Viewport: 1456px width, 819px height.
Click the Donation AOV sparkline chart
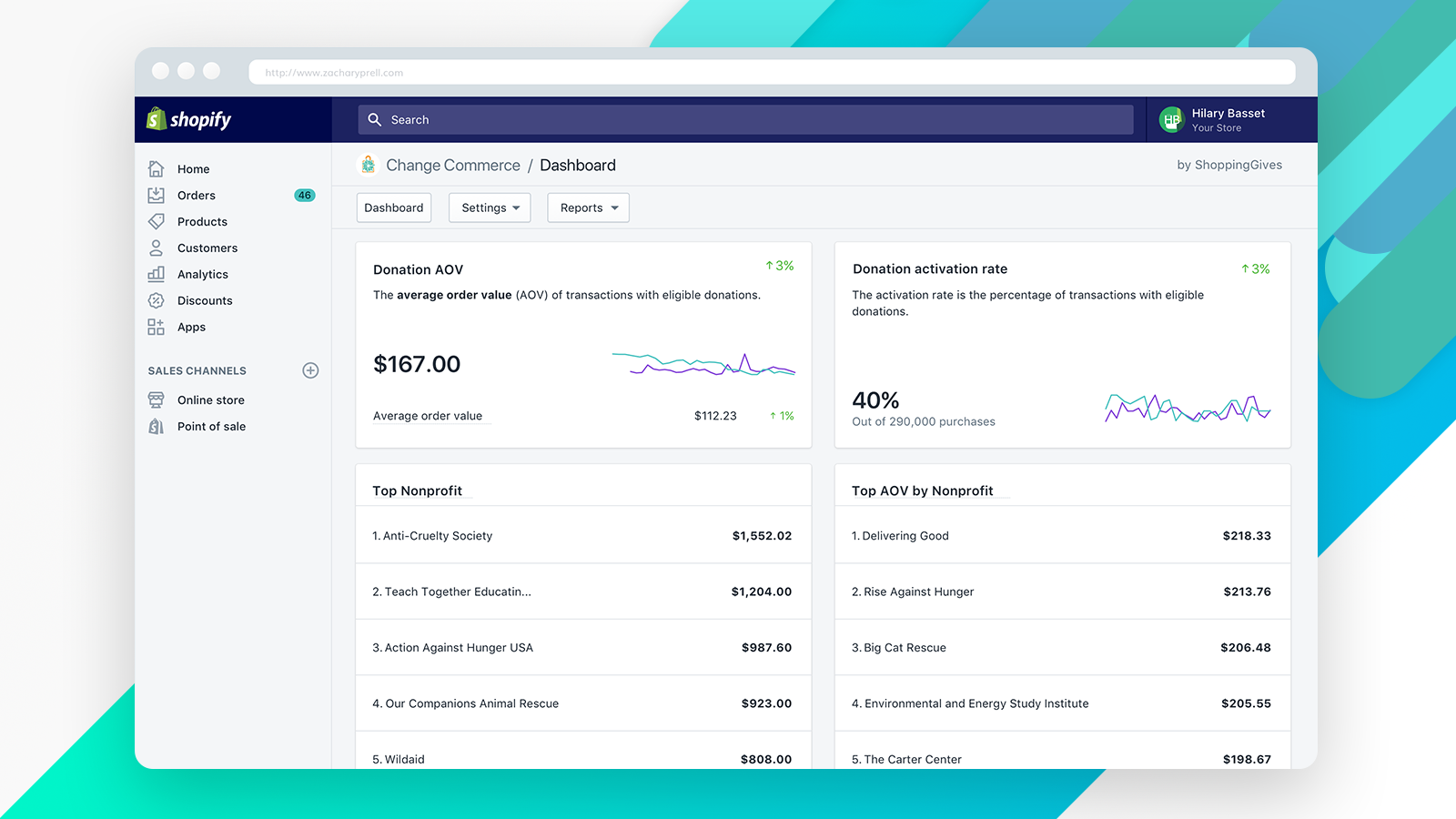(704, 364)
